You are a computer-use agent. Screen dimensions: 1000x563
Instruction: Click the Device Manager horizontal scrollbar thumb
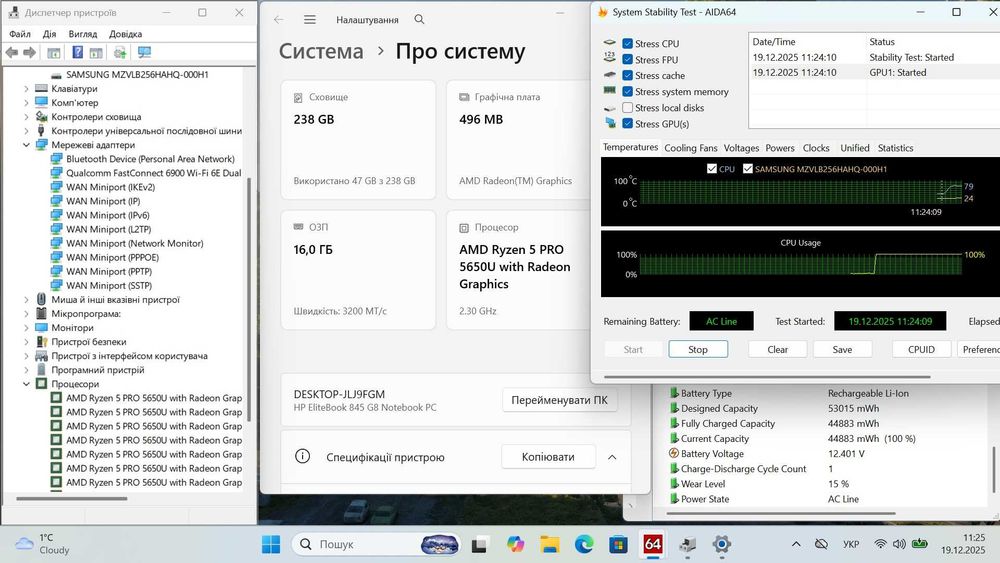pyautogui.click(x=71, y=499)
